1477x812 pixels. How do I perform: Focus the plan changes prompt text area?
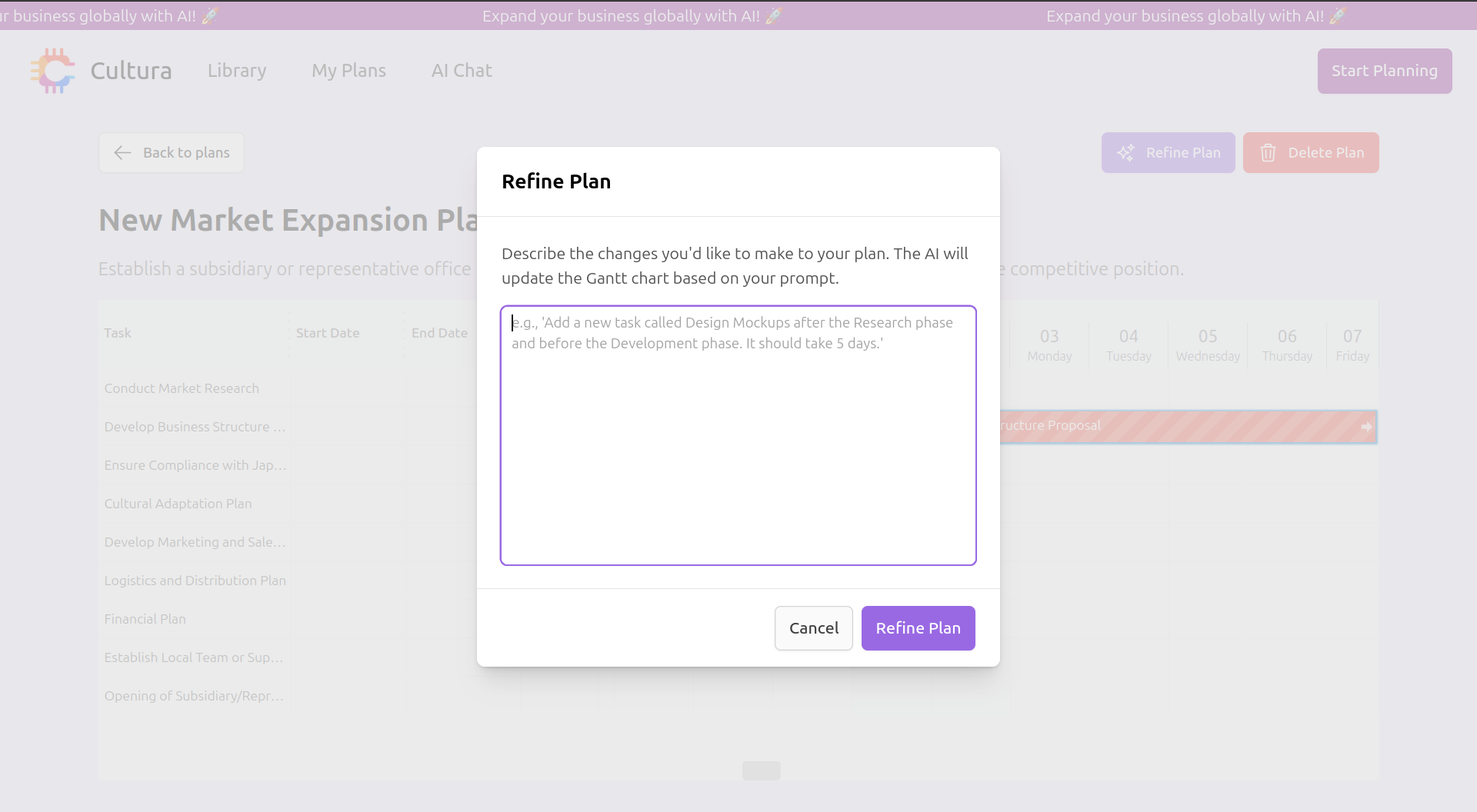738,435
